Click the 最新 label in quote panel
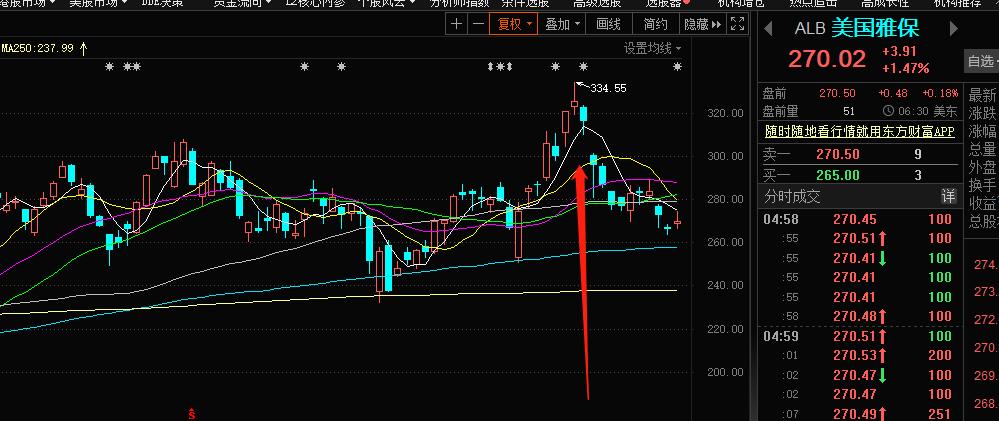Screen dimensions: 999x421 (983, 96)
